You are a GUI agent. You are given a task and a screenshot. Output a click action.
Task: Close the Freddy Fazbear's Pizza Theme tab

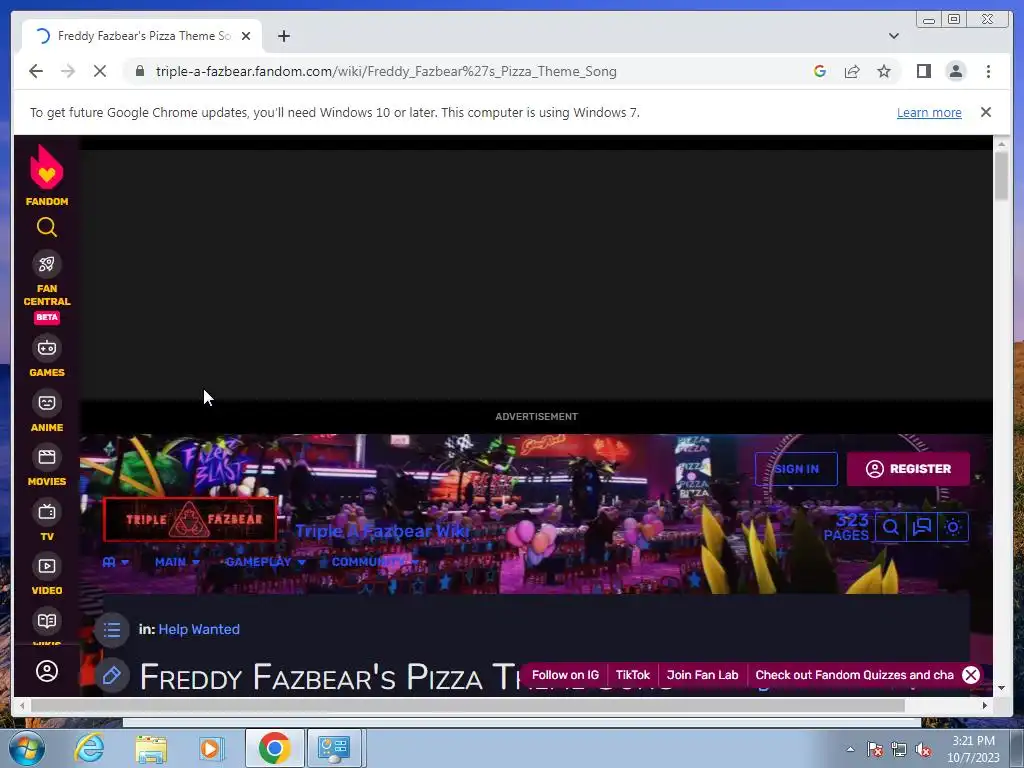(x=246, y=36)
